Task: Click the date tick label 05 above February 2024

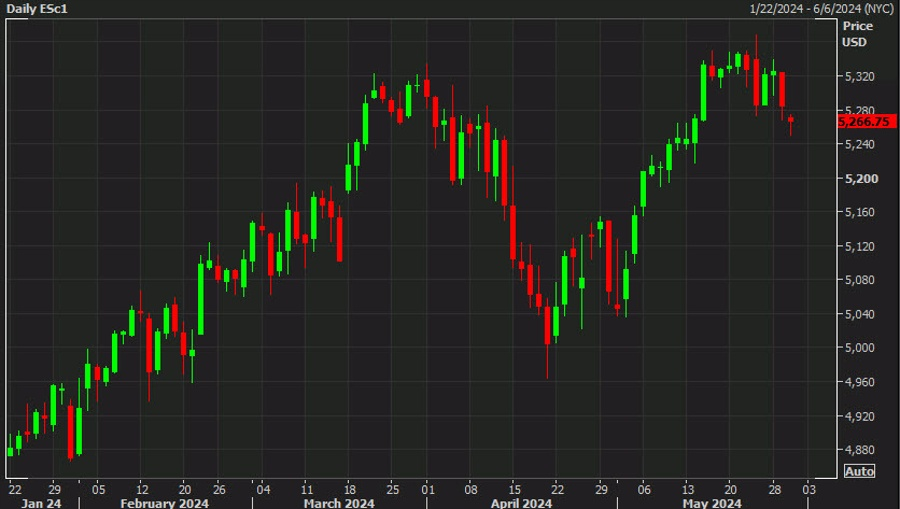Action: 98,489
